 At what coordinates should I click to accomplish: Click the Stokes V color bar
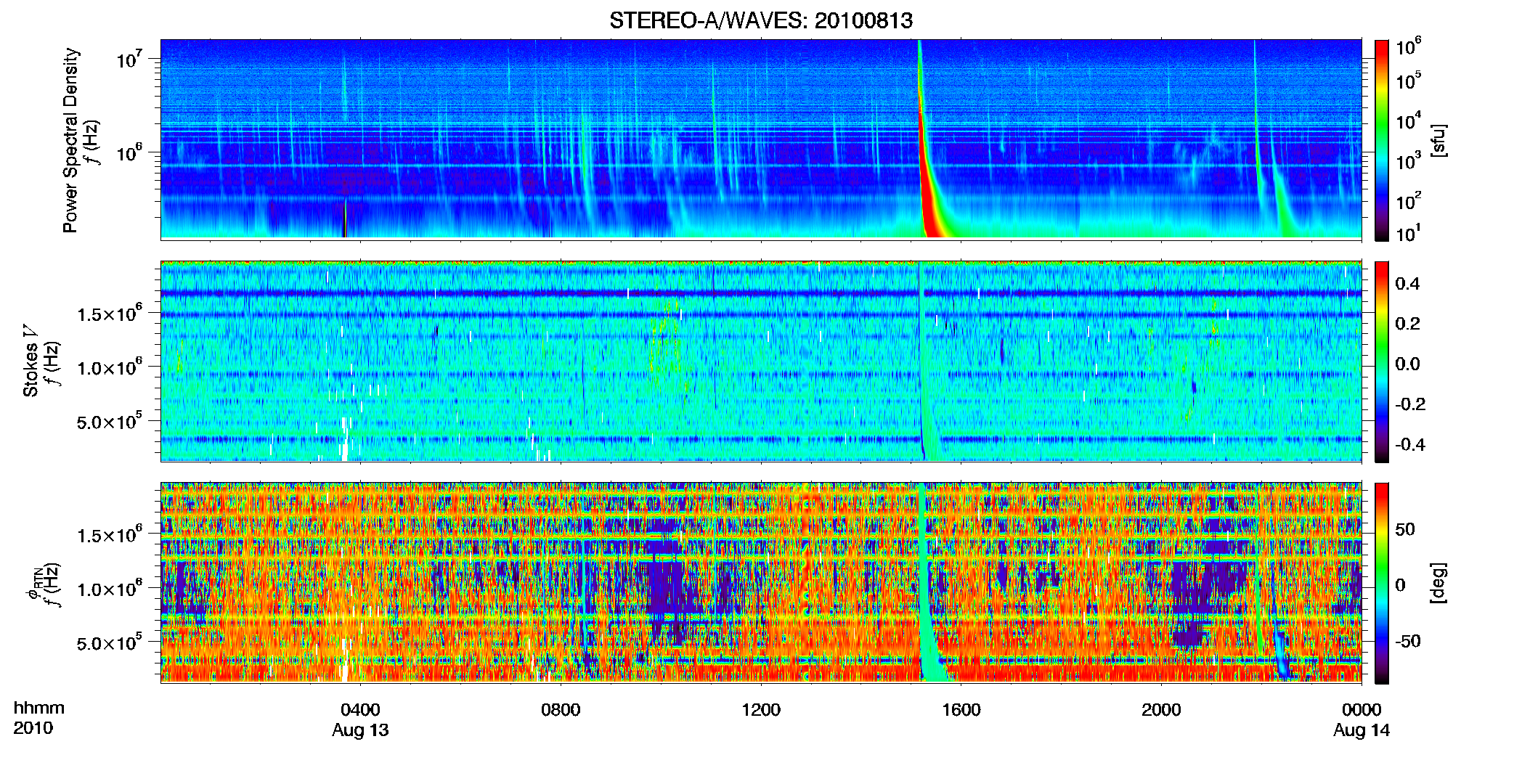click(1382, 362)
